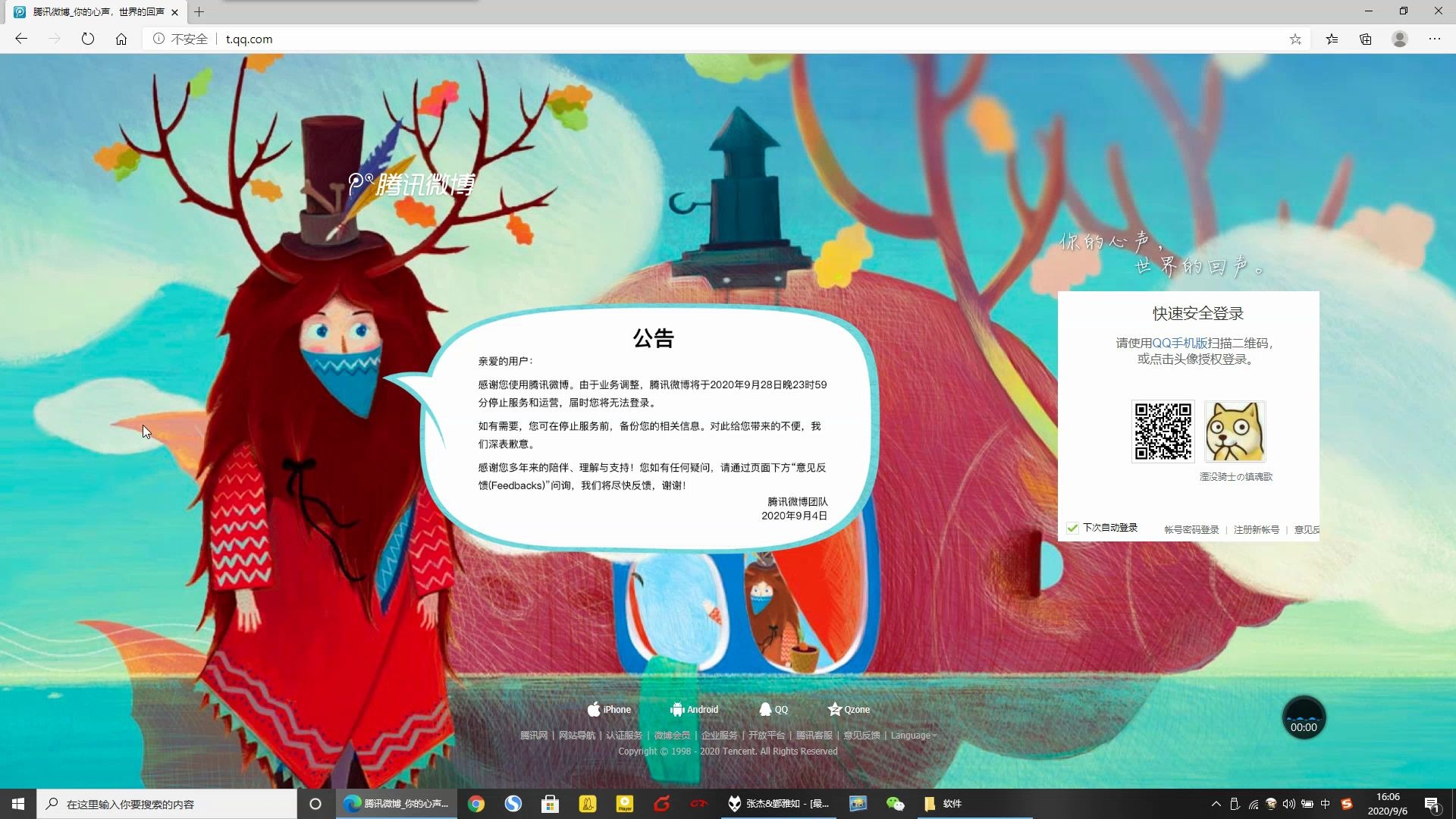Open the Windows Start menu
The height and width of the screenshot is (819, 1456).
point(18,803)
